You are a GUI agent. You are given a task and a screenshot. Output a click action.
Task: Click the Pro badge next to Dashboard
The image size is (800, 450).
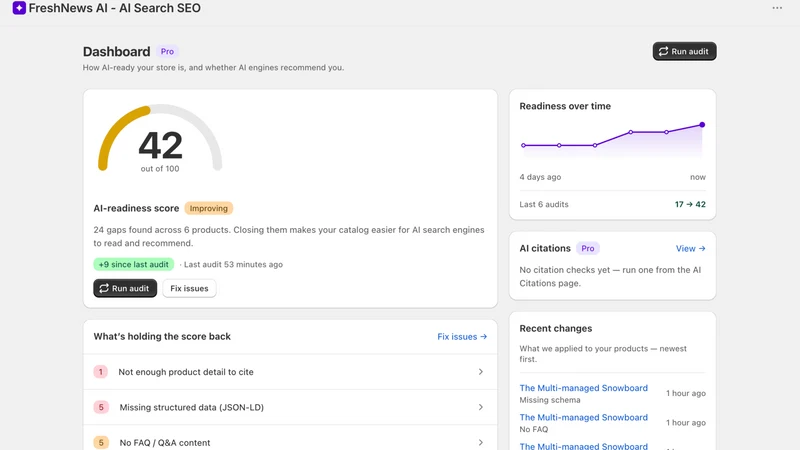167,52
